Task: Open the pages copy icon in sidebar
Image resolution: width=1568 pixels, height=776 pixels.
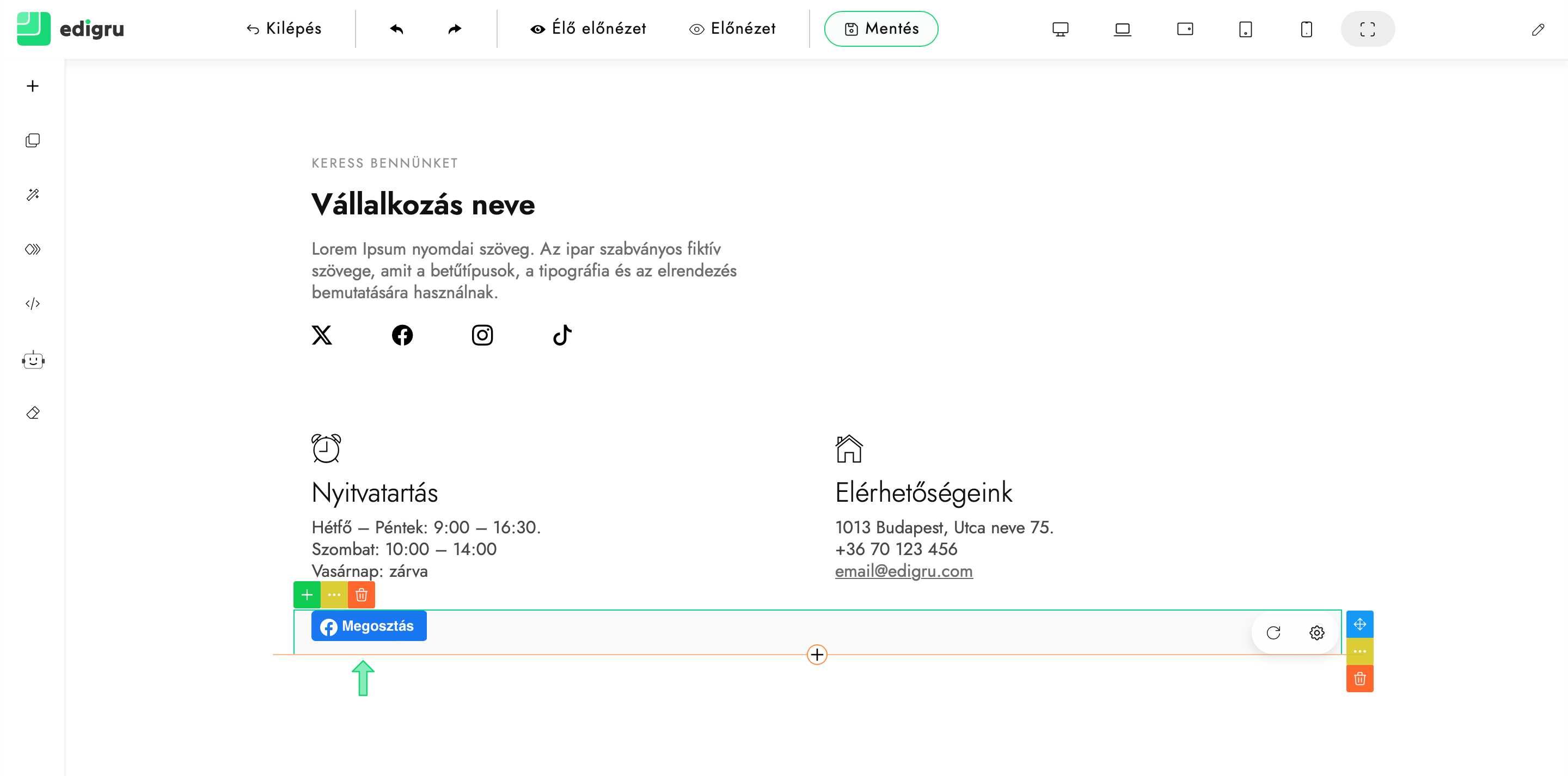Action: click(x=33, y=140)
